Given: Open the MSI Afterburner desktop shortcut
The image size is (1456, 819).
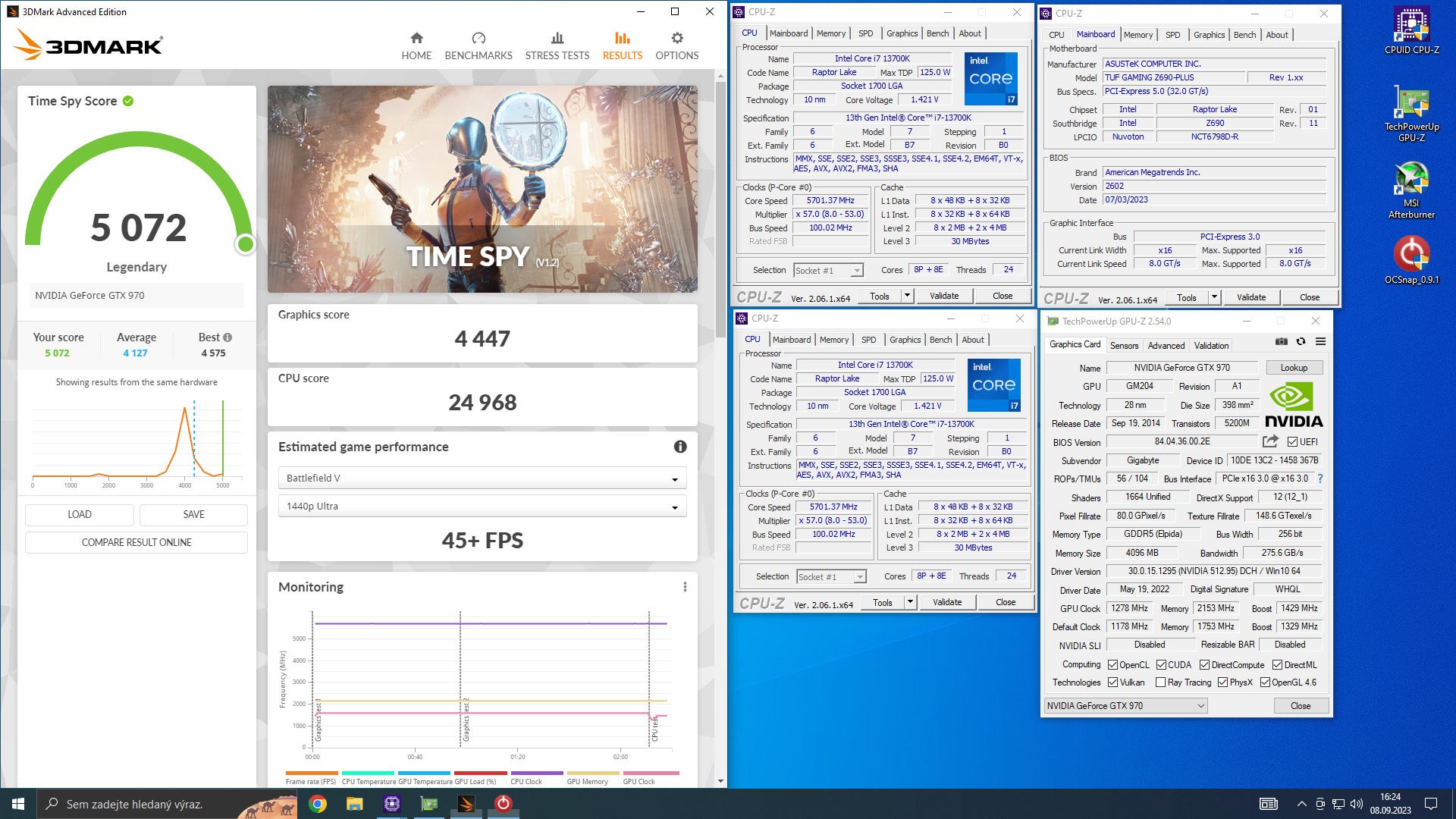Looking at the screenshot, I should coord(1411,190).
